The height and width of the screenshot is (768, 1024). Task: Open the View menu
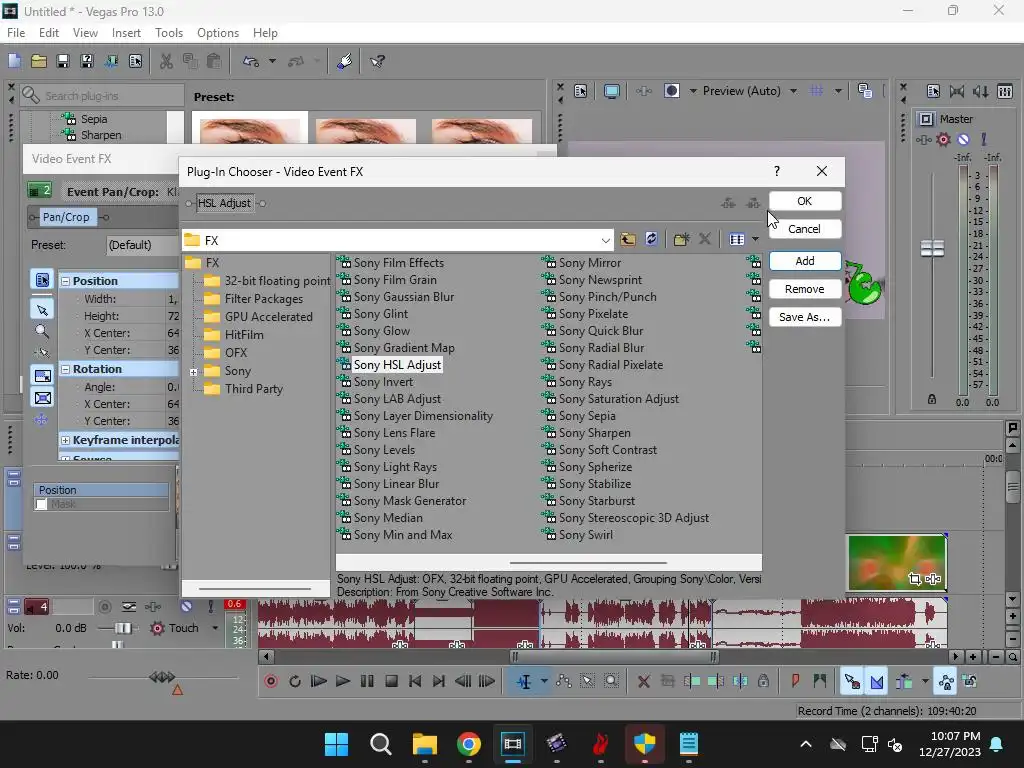[85, 33]
